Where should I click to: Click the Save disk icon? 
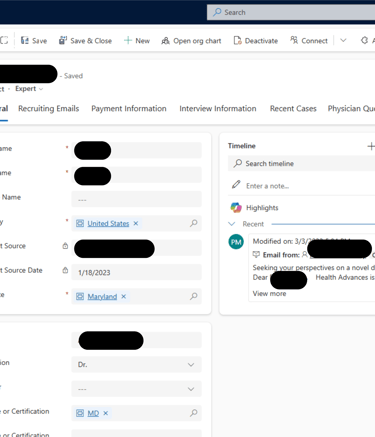point(25,40)
